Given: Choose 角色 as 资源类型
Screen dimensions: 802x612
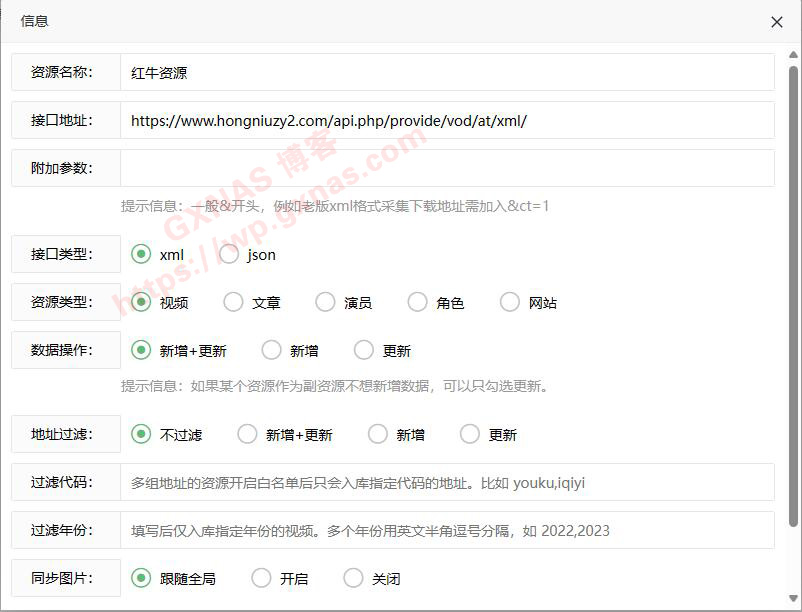Looking at the screenshot, I should 418,302.
